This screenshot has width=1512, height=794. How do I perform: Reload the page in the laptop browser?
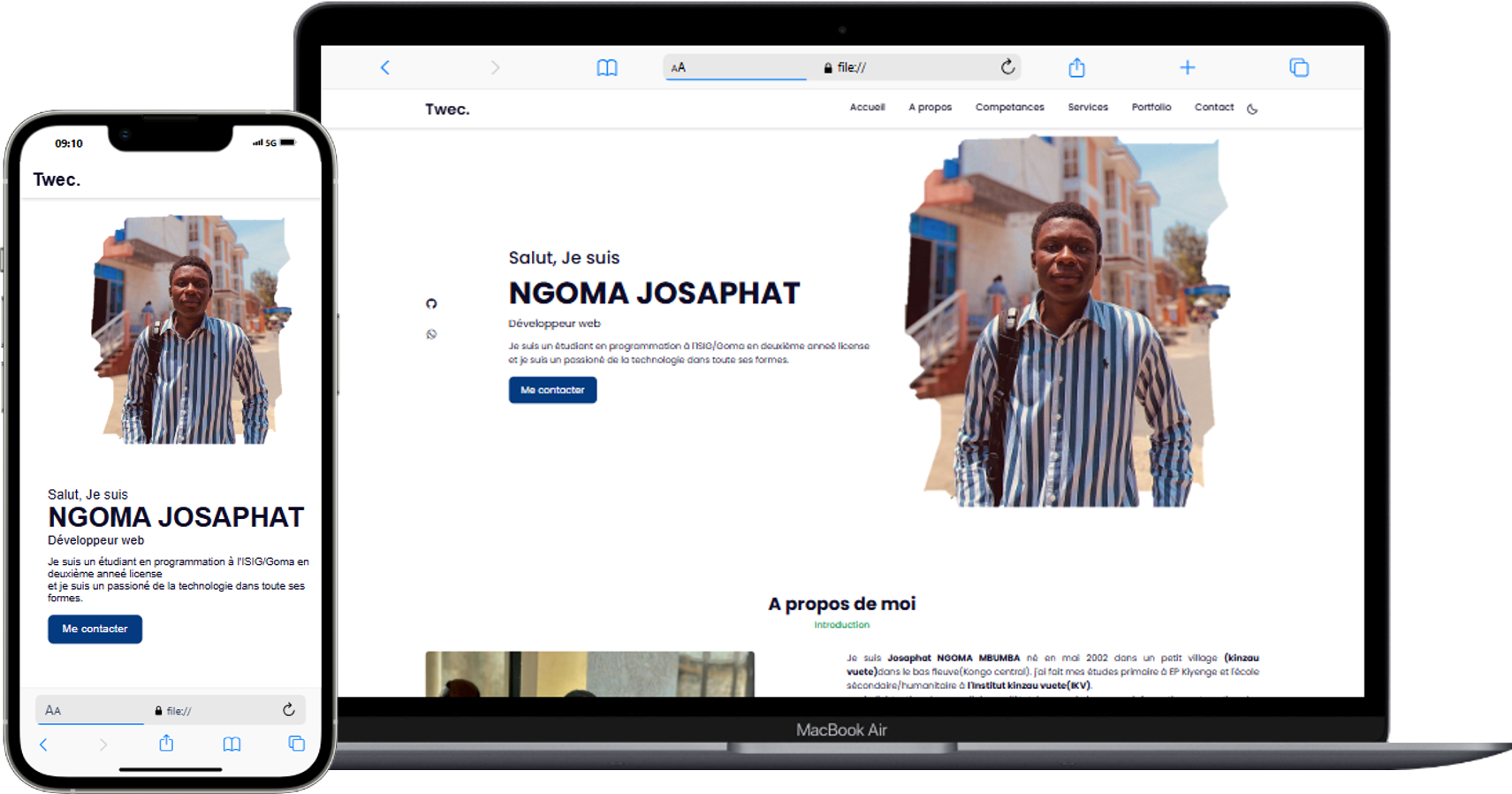coord(1007,67)
